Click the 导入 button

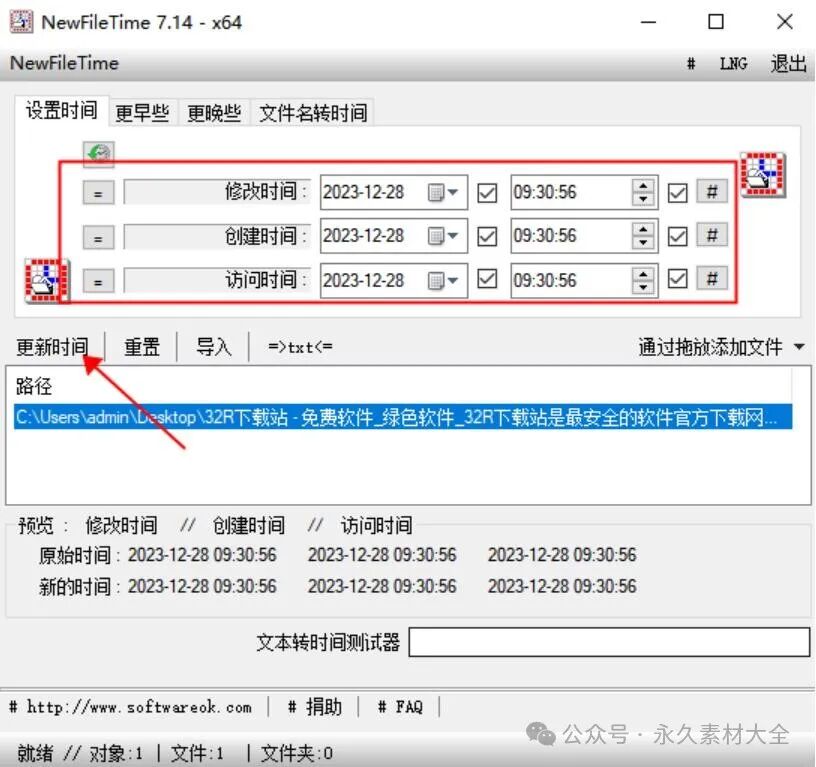[213, 347]
